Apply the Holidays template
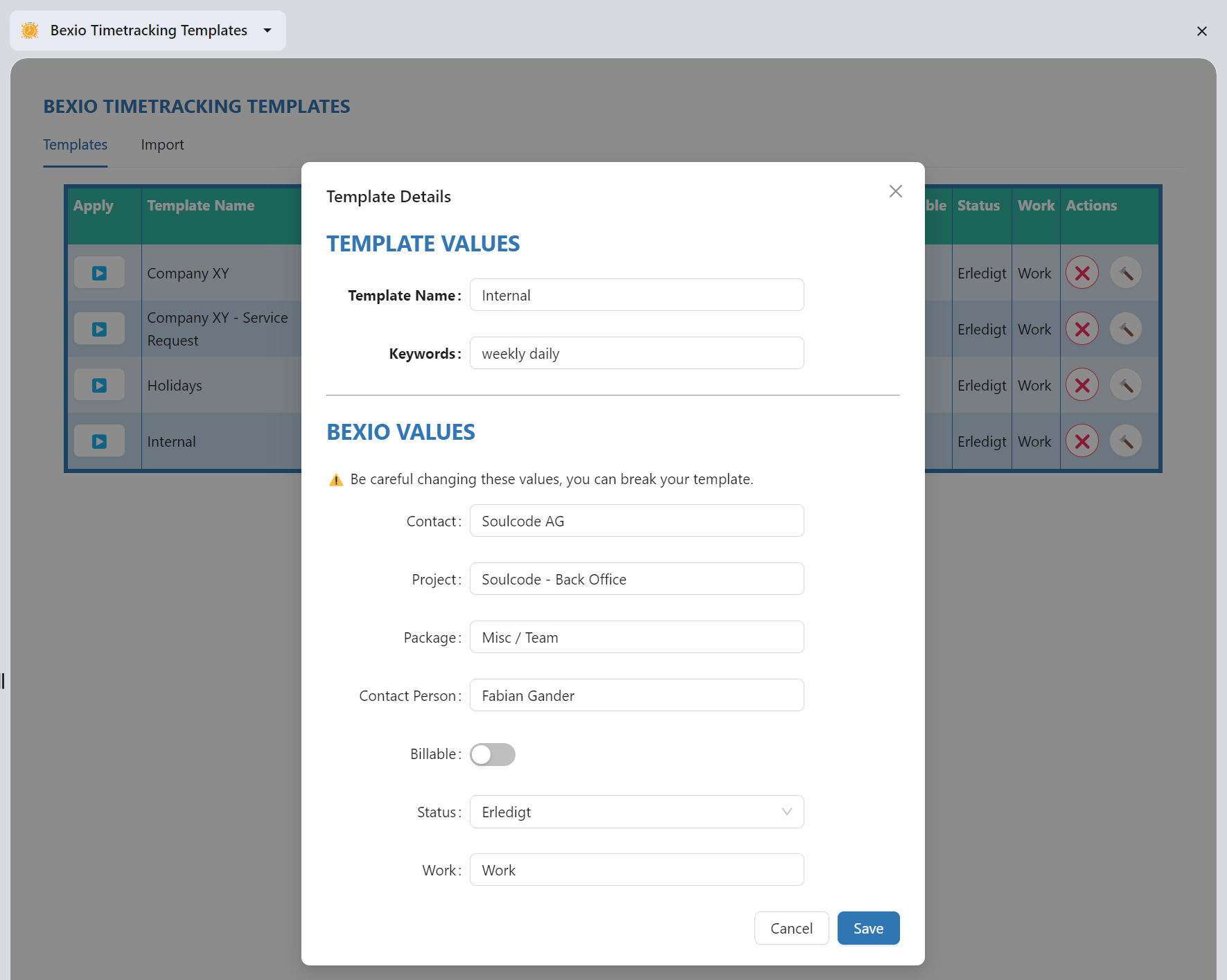The height and width of the screenshot is (980, 1227). (99, 385)
